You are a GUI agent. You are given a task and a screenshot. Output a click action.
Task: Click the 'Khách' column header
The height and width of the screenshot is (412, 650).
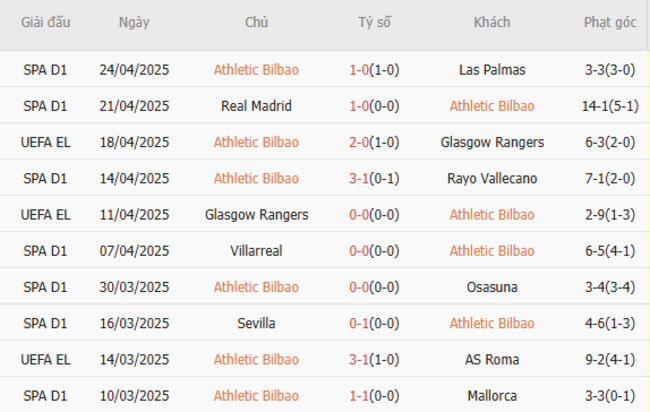click(x=492, y=22)
